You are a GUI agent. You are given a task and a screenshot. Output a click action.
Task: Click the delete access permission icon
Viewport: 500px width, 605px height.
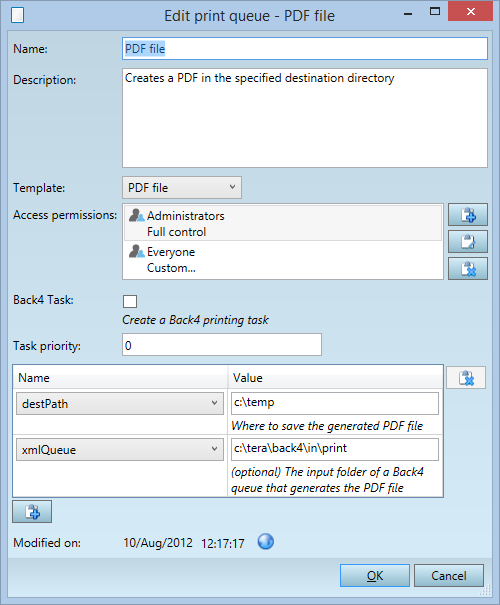point(468,269)
